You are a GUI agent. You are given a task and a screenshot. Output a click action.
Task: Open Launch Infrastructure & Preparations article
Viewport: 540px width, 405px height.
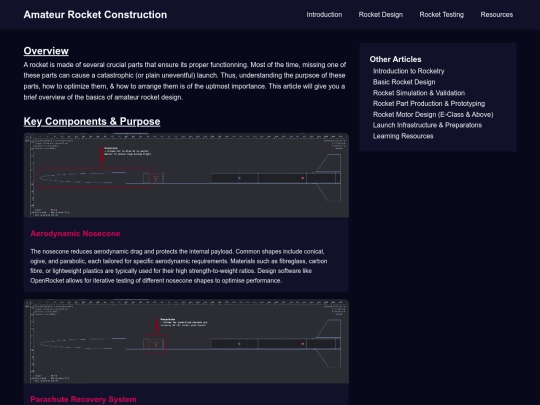point(427,125)
